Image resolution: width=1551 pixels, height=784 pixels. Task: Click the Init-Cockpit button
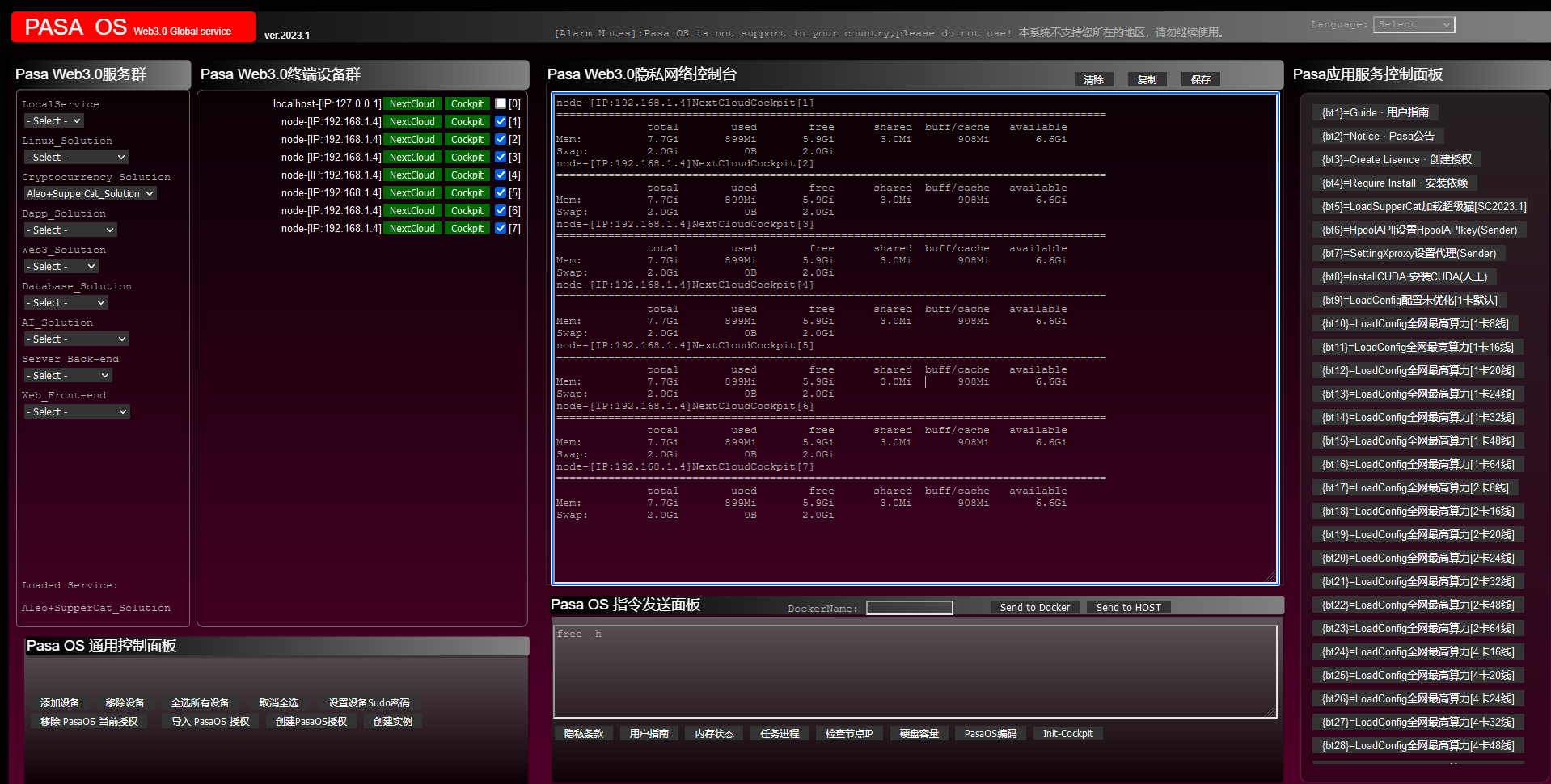[x=1068, y=733]
